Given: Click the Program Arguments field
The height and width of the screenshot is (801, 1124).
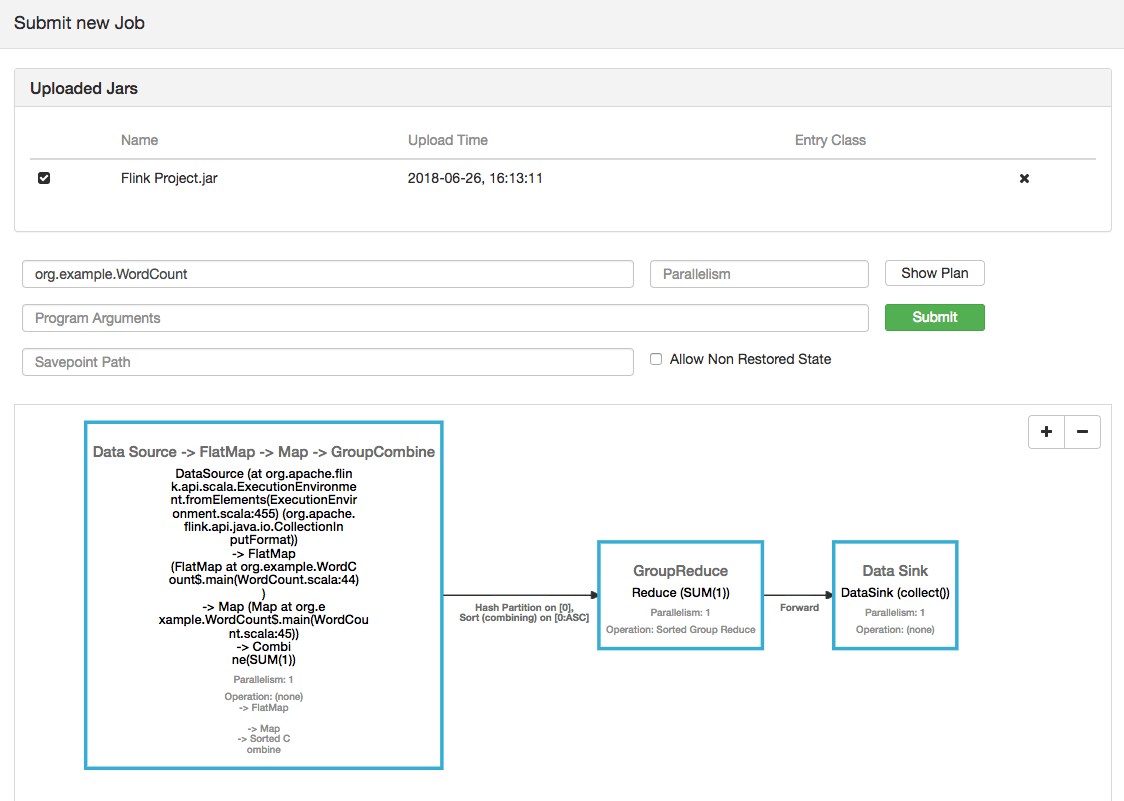Looking at the screenshot, I should tap(445, 318).
